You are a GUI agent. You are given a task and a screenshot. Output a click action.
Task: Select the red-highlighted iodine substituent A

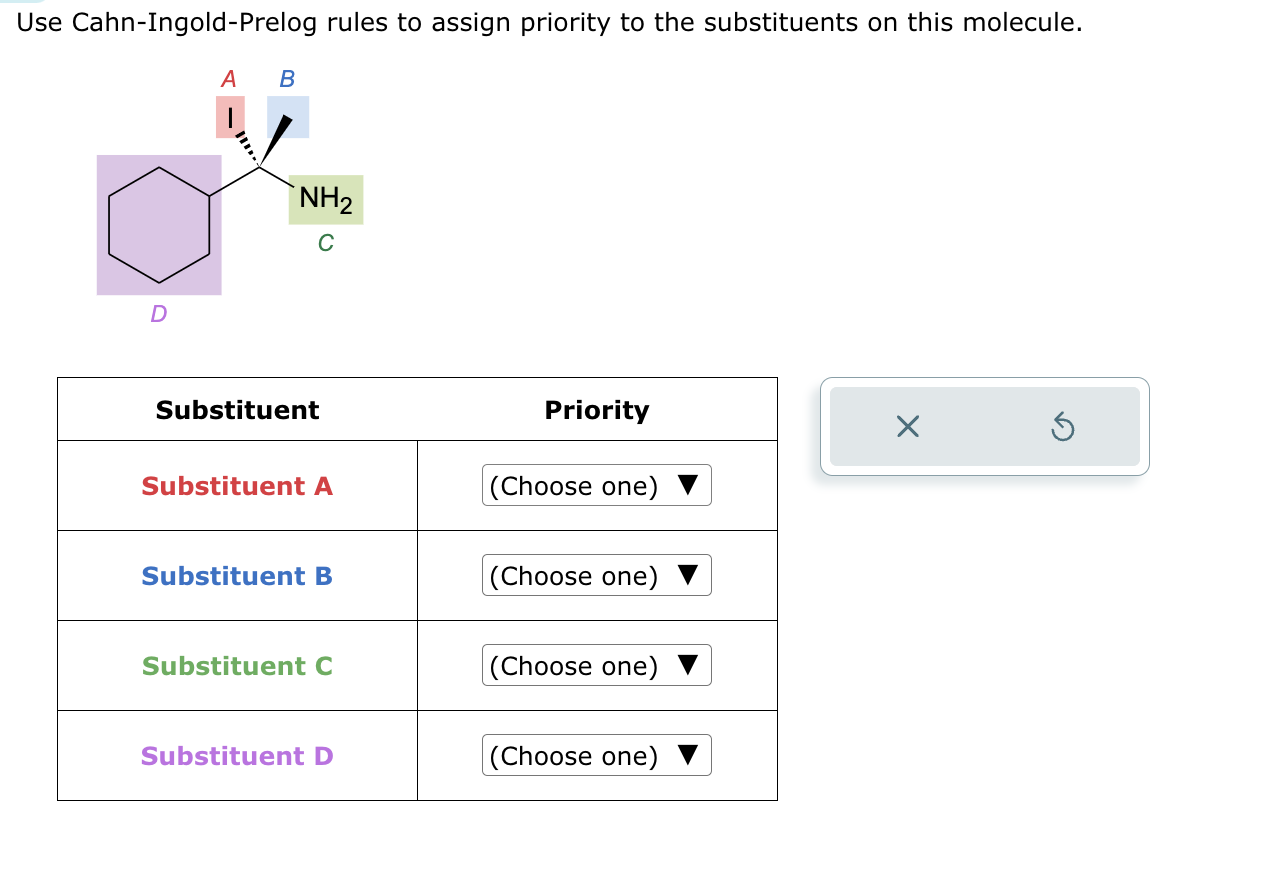(x=231, y=115)
